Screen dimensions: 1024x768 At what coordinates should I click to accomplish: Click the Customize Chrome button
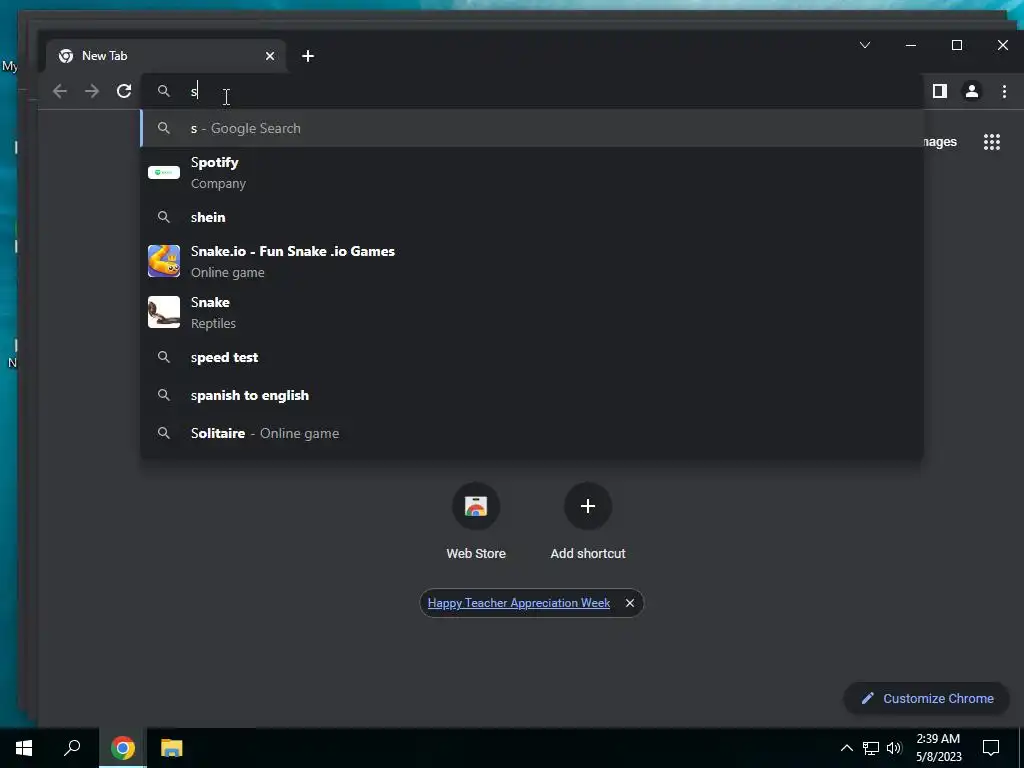point(927,698)
